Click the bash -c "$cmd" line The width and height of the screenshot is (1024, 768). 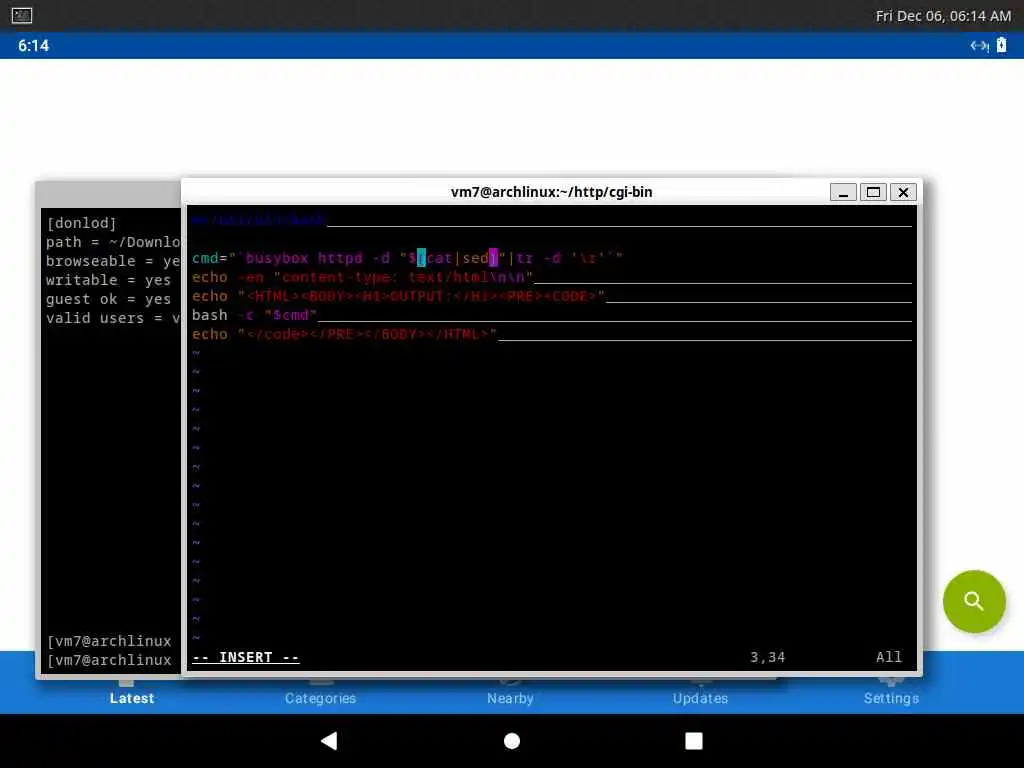click(x=254, y=315)
